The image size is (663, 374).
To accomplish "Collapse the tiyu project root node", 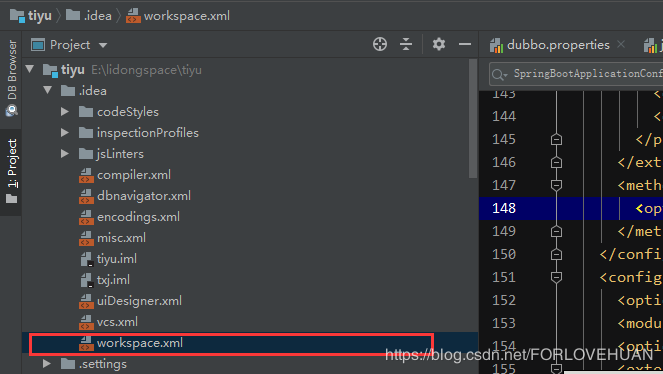I will click(30, 69).
